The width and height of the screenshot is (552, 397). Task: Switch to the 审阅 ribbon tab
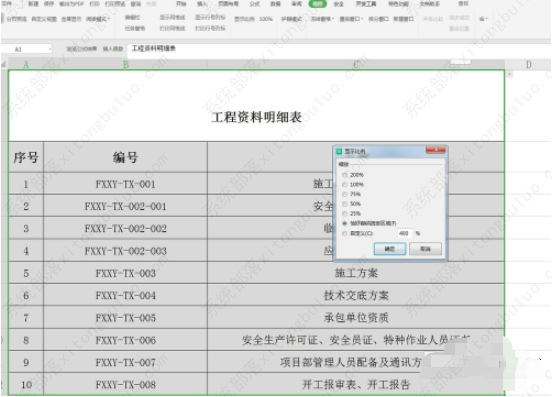(x=296, y=4)
